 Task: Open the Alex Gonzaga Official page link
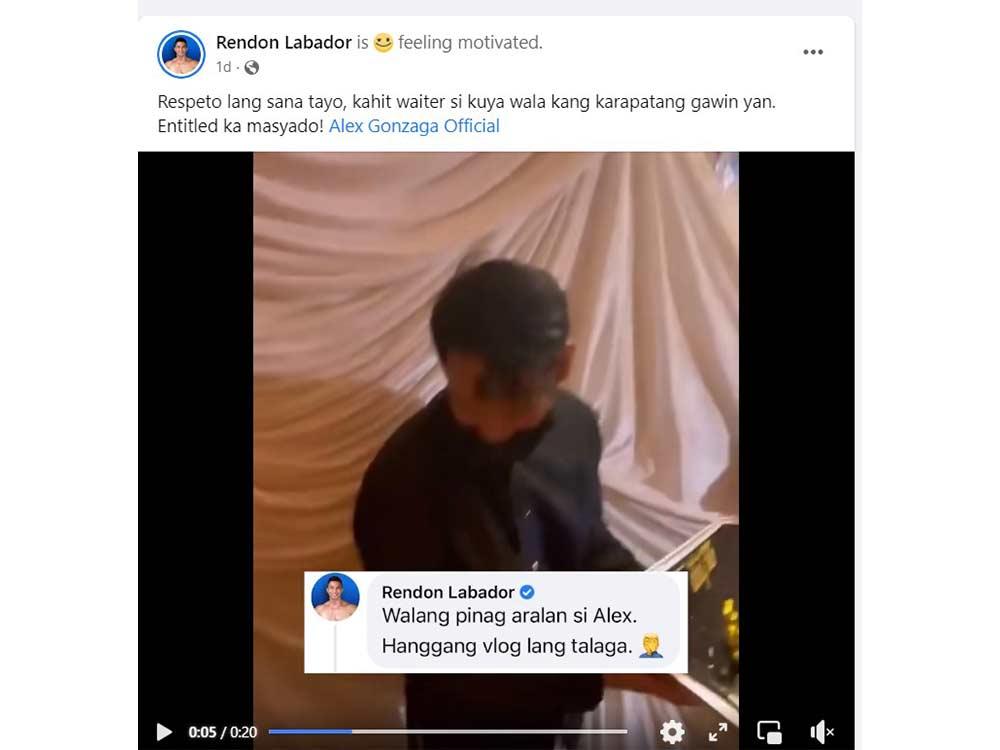tap(414, 125)
